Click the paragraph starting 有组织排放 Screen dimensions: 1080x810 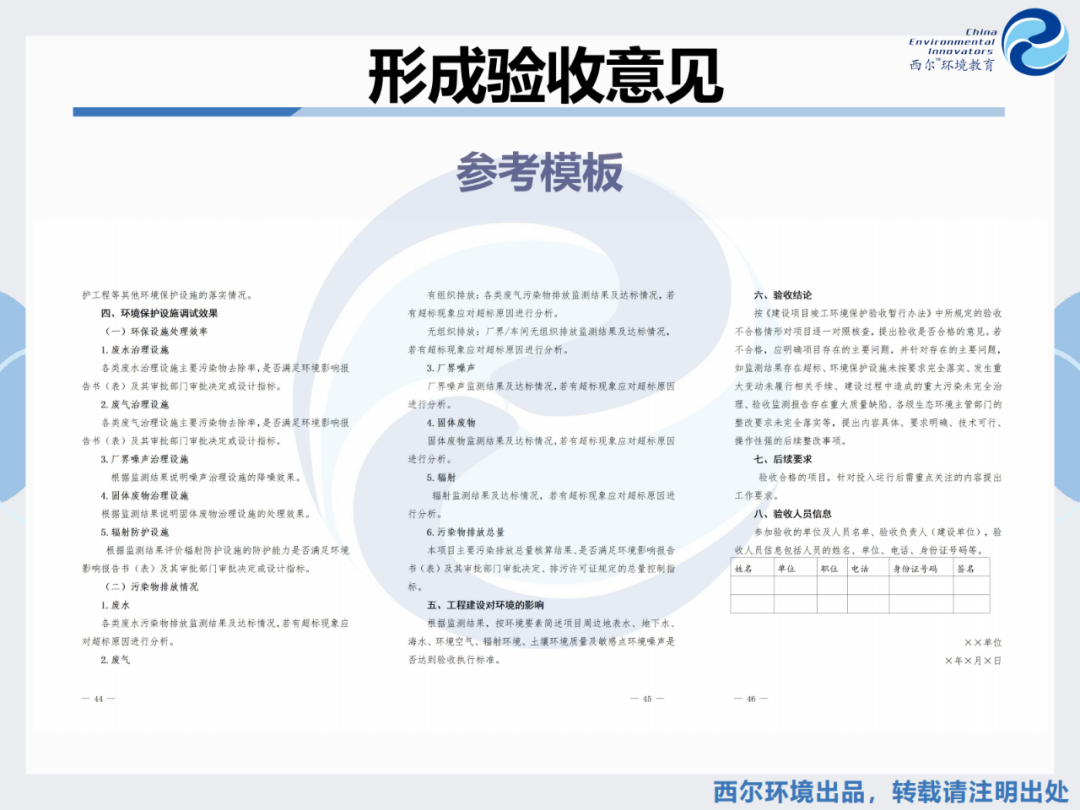541,304
